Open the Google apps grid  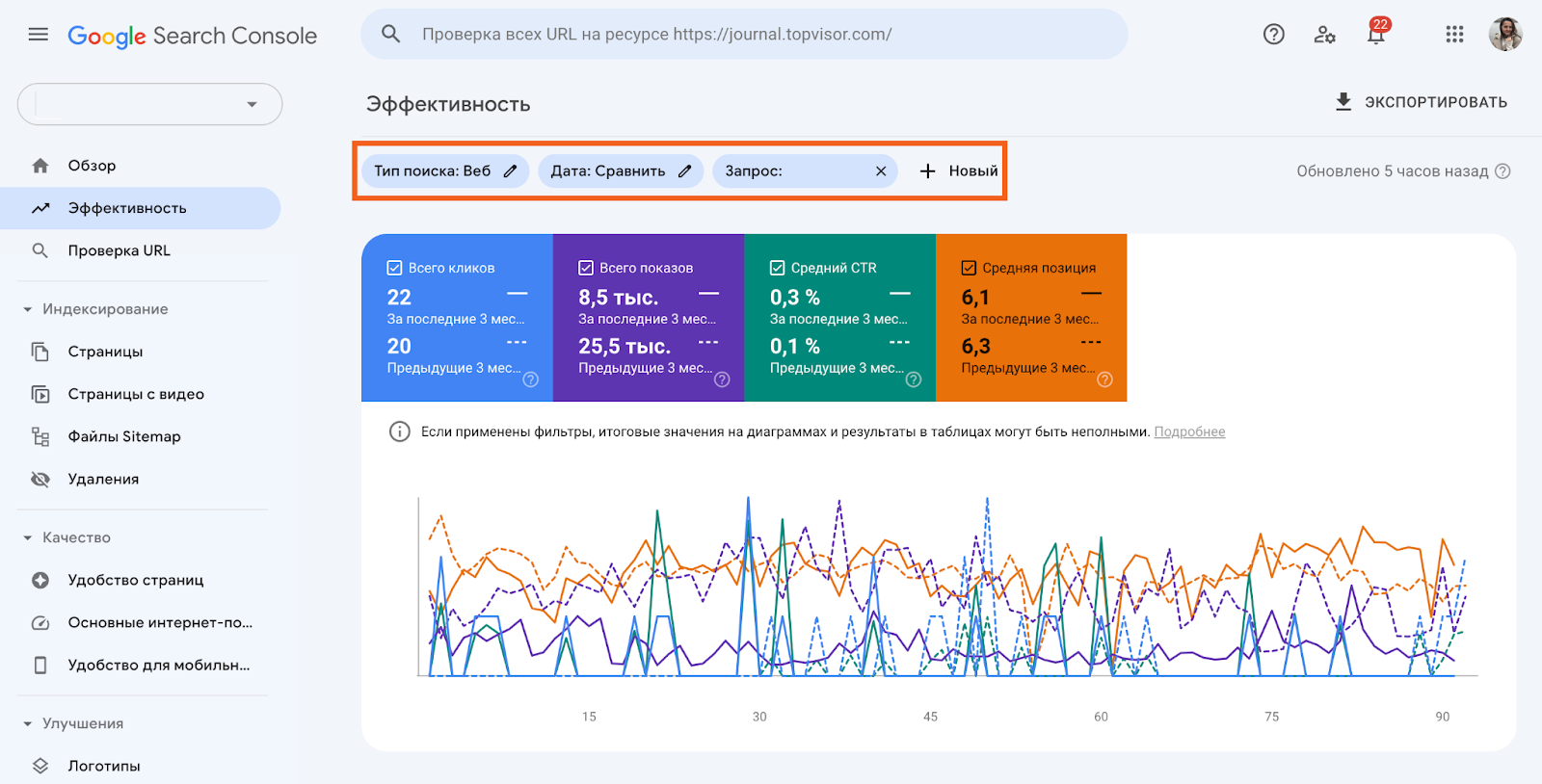pos(1454,35)
